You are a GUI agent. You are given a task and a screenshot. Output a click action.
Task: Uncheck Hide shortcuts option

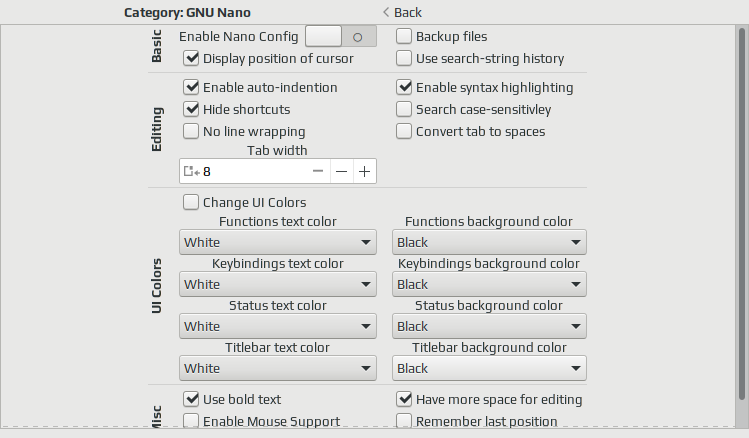click(191, 109)
